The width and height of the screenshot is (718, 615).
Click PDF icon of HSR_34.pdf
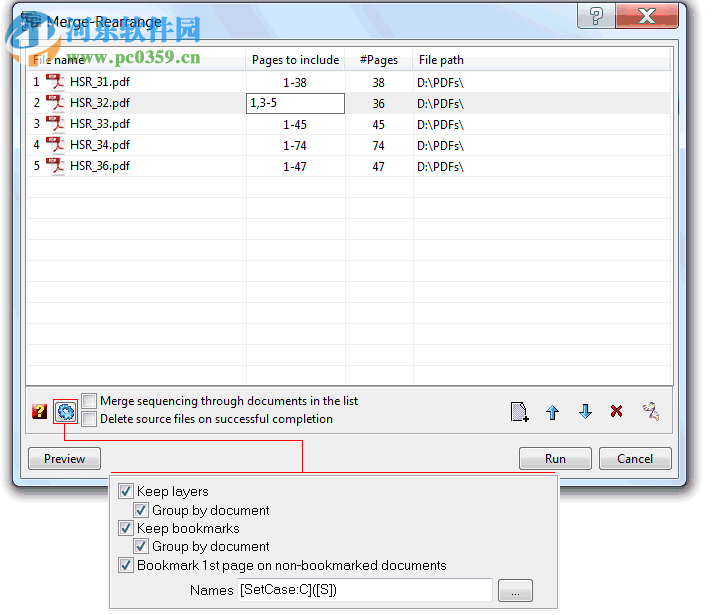coord(55,145)
